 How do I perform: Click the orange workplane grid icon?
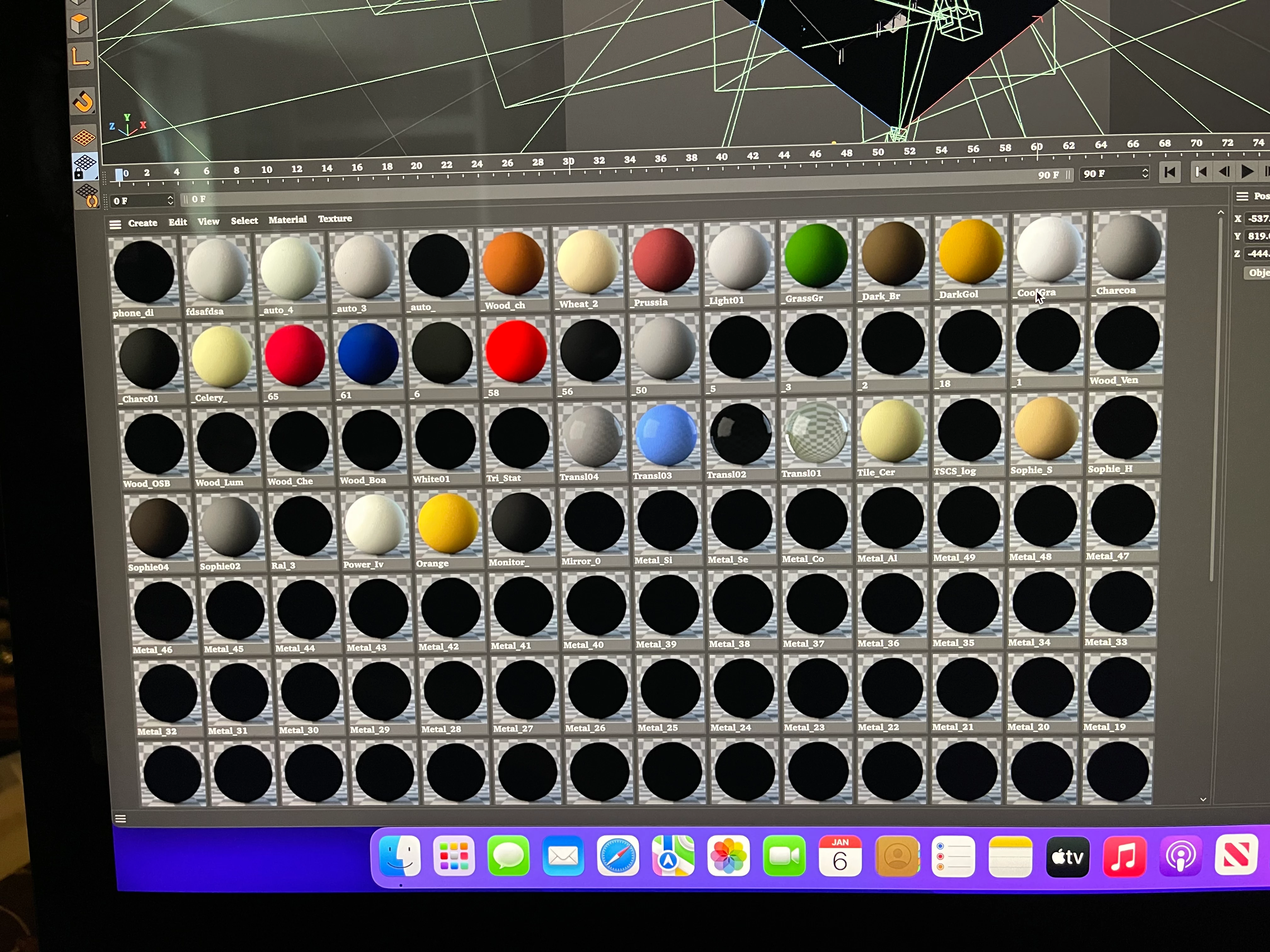pyautogui.click(x=84, y=138)
